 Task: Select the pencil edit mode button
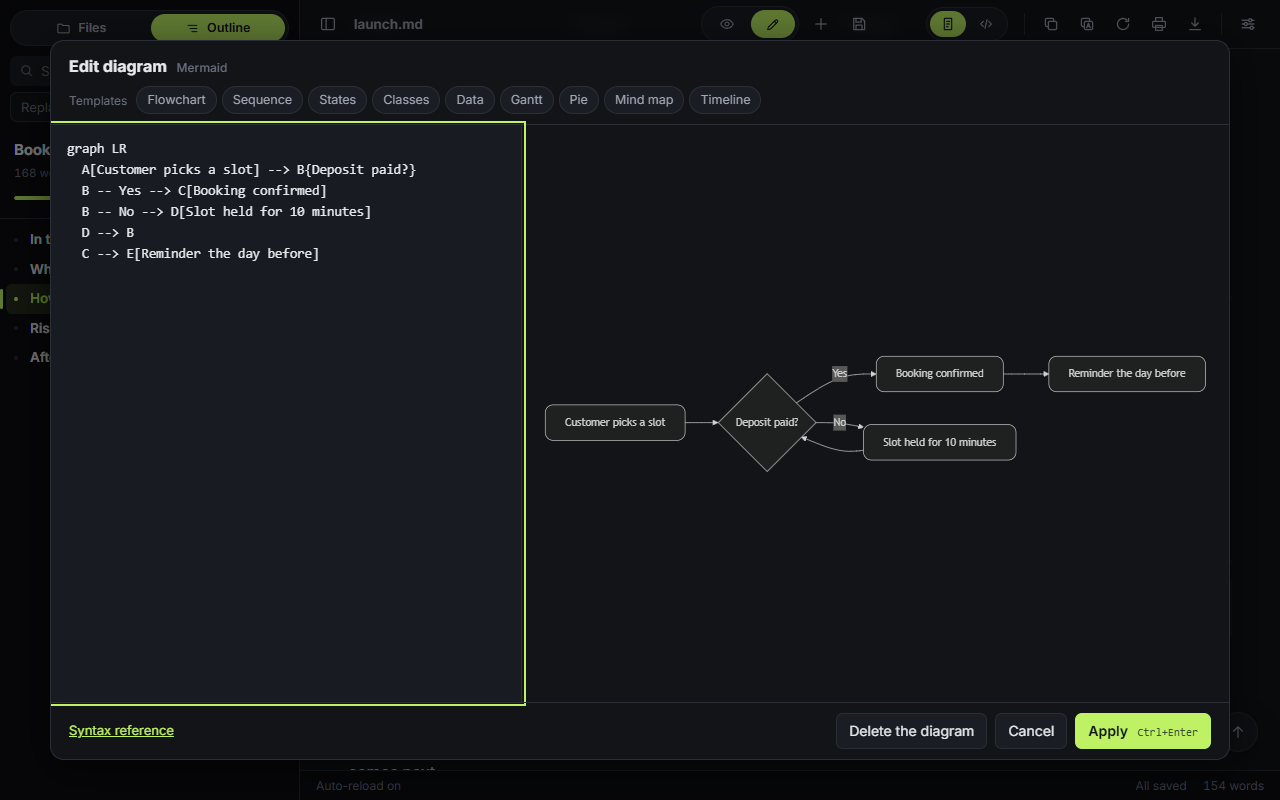pyautogui.click(x=773, y=24)
